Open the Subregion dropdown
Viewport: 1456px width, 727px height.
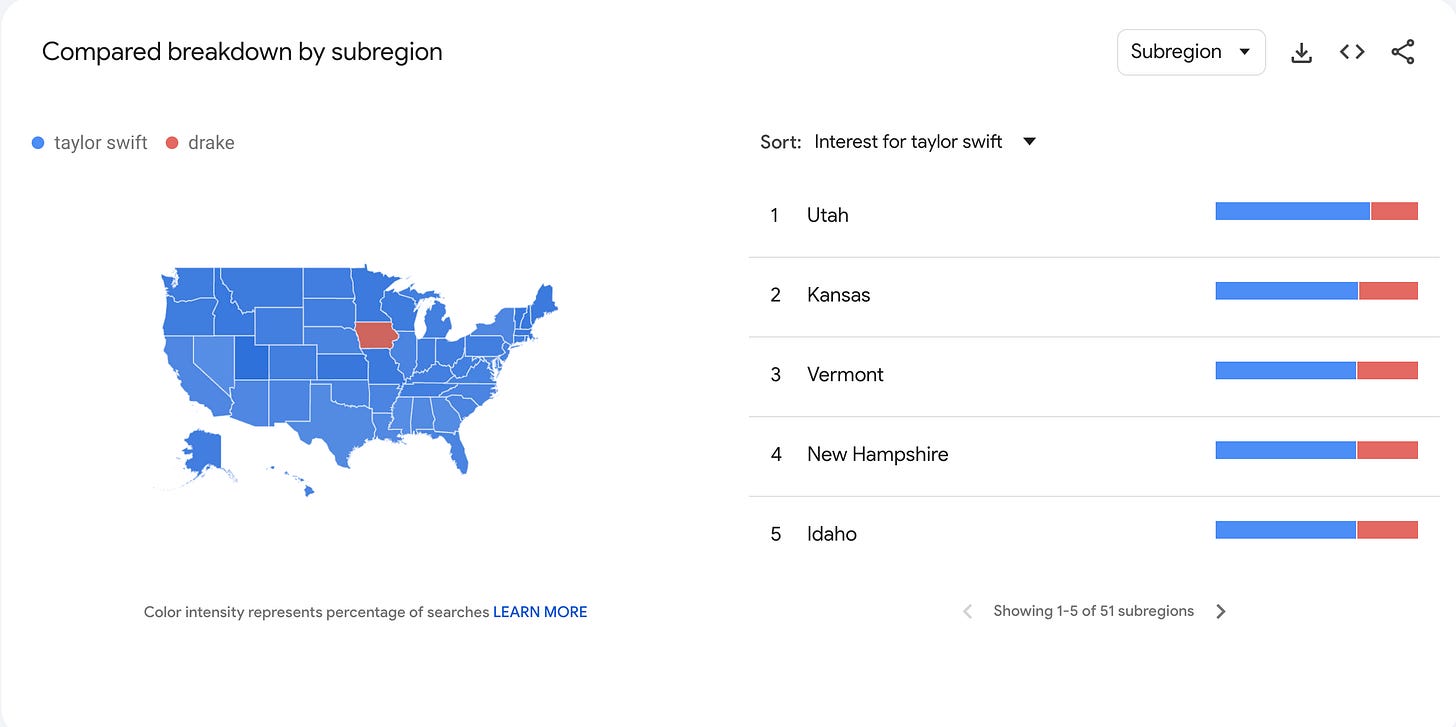[1191, 52]
